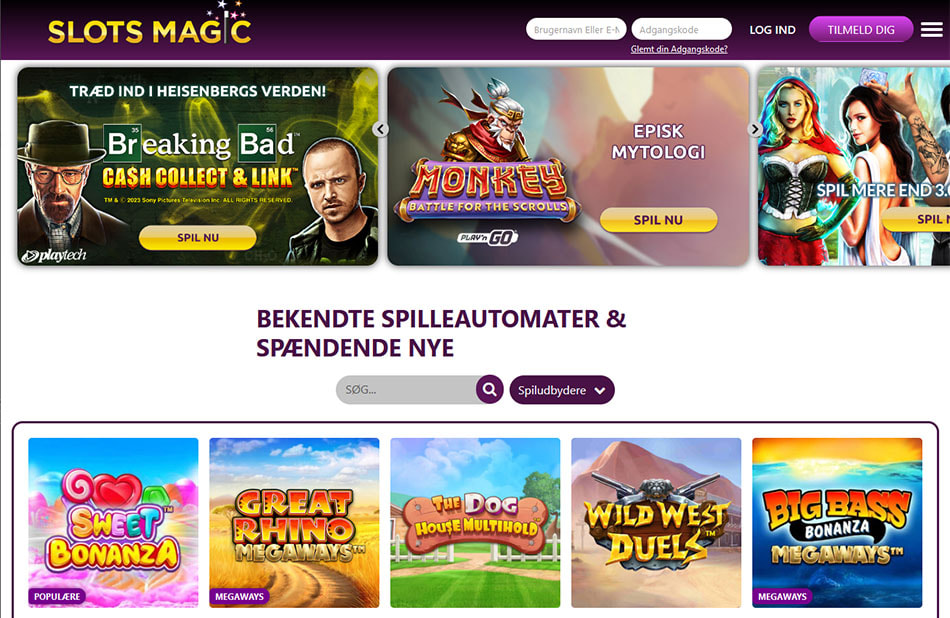Click the magnifying glass search icon

[x=490, y=390]
